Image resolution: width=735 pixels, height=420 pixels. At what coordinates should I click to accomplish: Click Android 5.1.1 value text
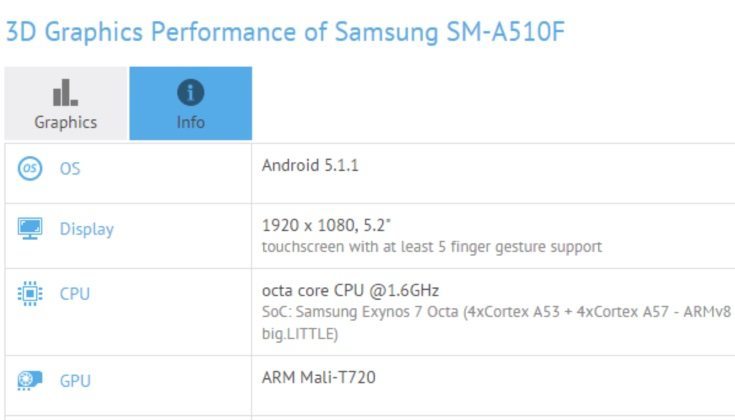pyautogui.click(x=310, y=165)
